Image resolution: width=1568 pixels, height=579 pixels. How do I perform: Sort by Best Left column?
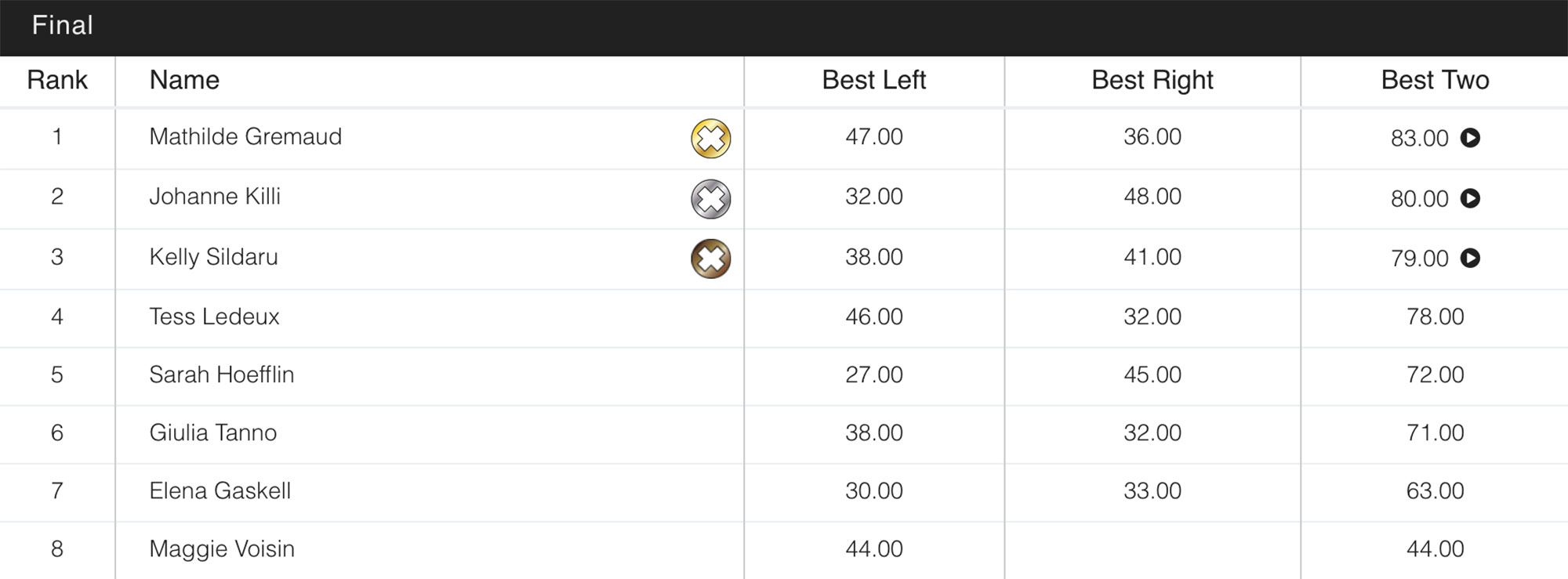coord(873,80)
